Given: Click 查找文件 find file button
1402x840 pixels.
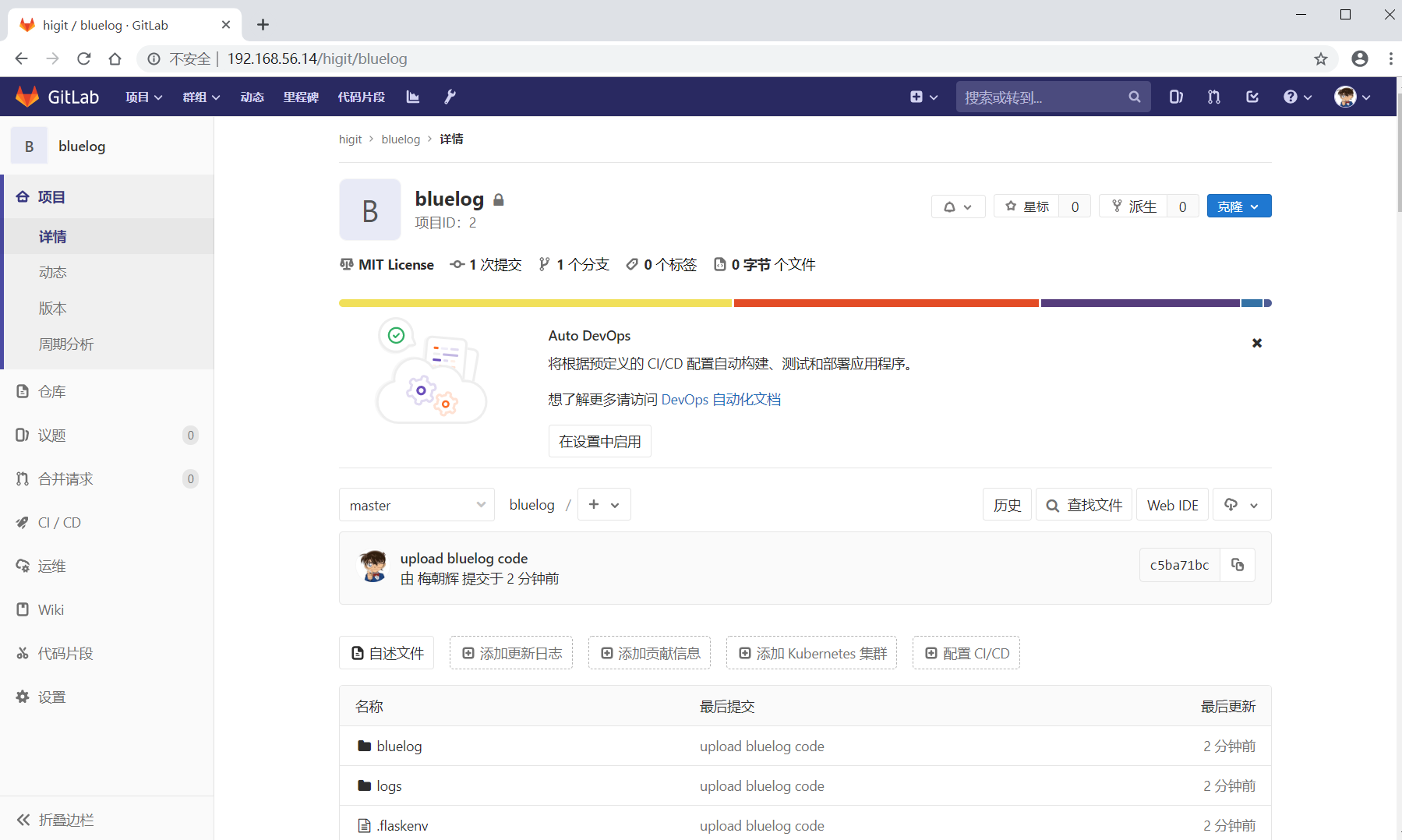Looking at the screenshot, I should coord(1084,505).
